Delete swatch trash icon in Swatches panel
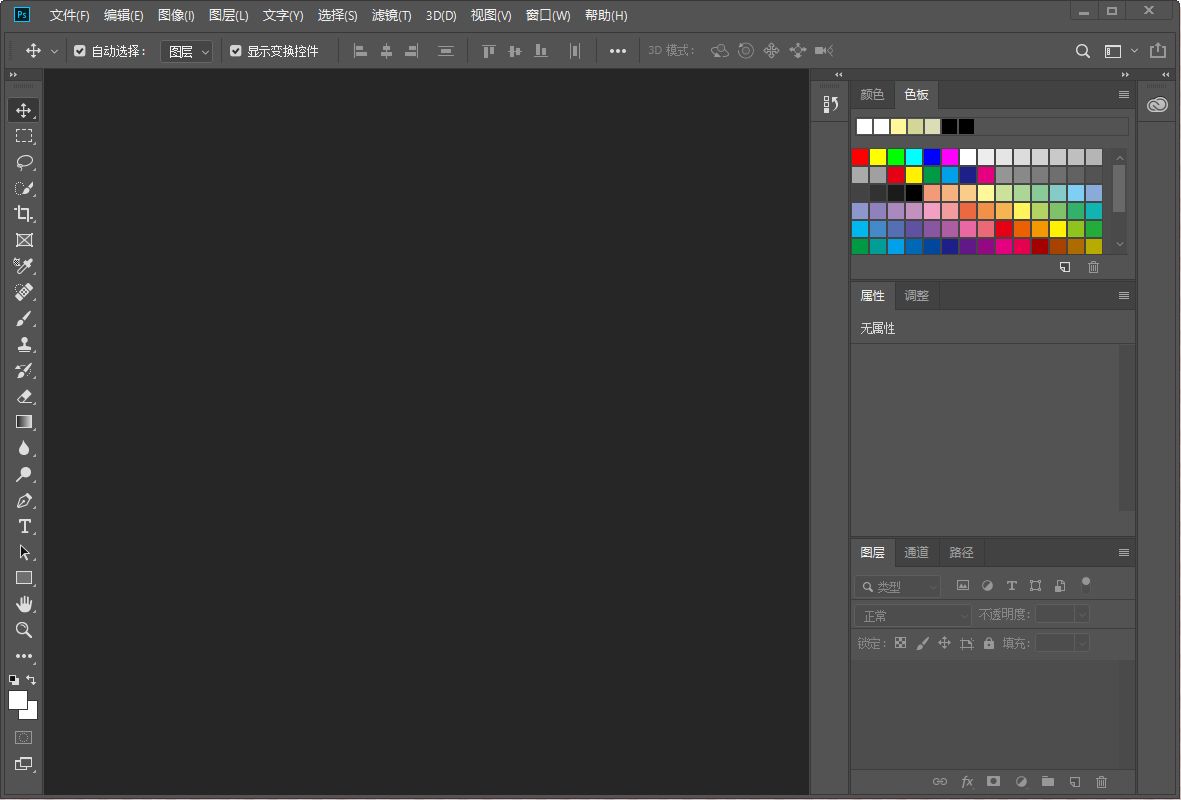The image size is (1181, 800). point(1094,267)
